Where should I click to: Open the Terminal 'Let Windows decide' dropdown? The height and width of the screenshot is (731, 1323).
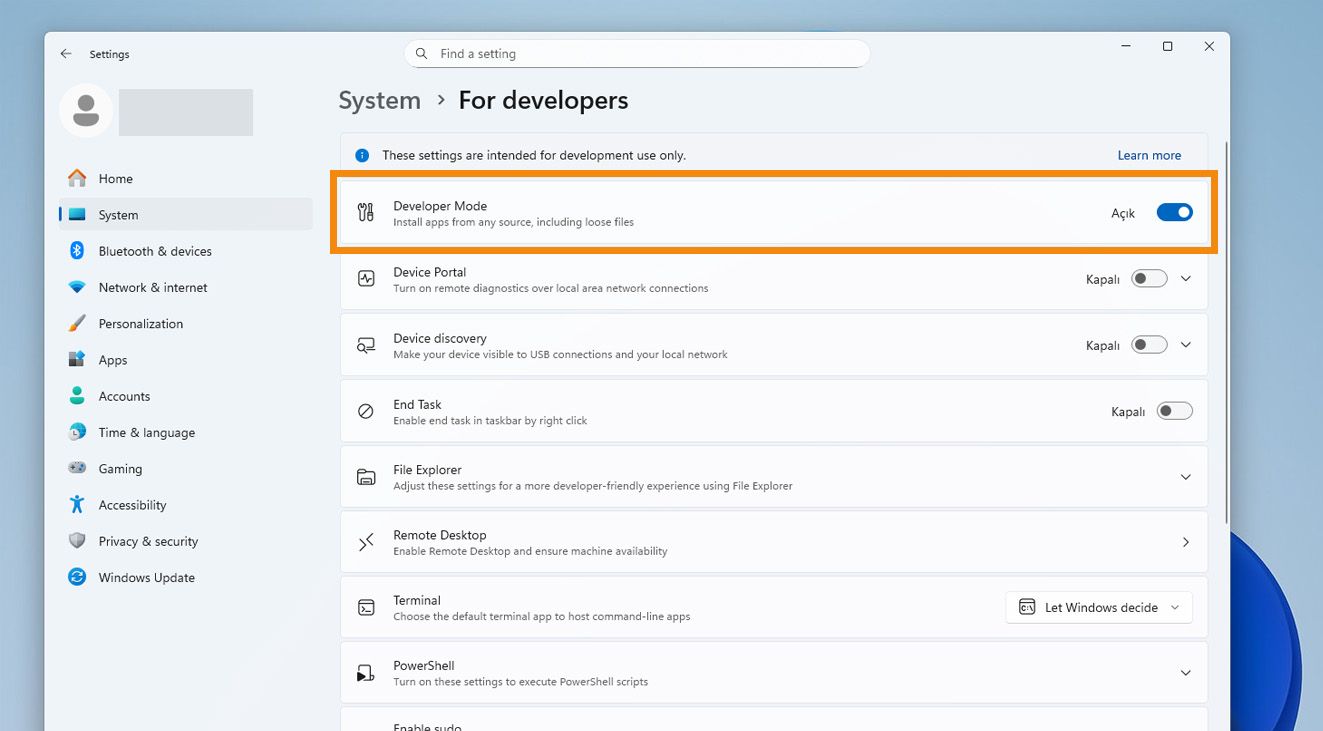(1098, 607)
